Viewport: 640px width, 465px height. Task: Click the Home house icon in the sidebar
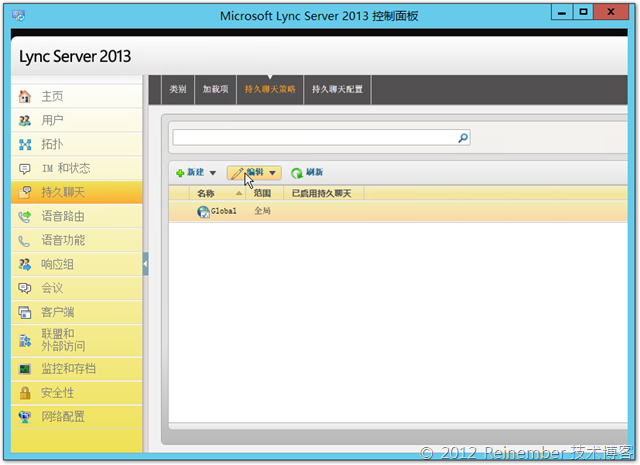[x=25, y=96]
